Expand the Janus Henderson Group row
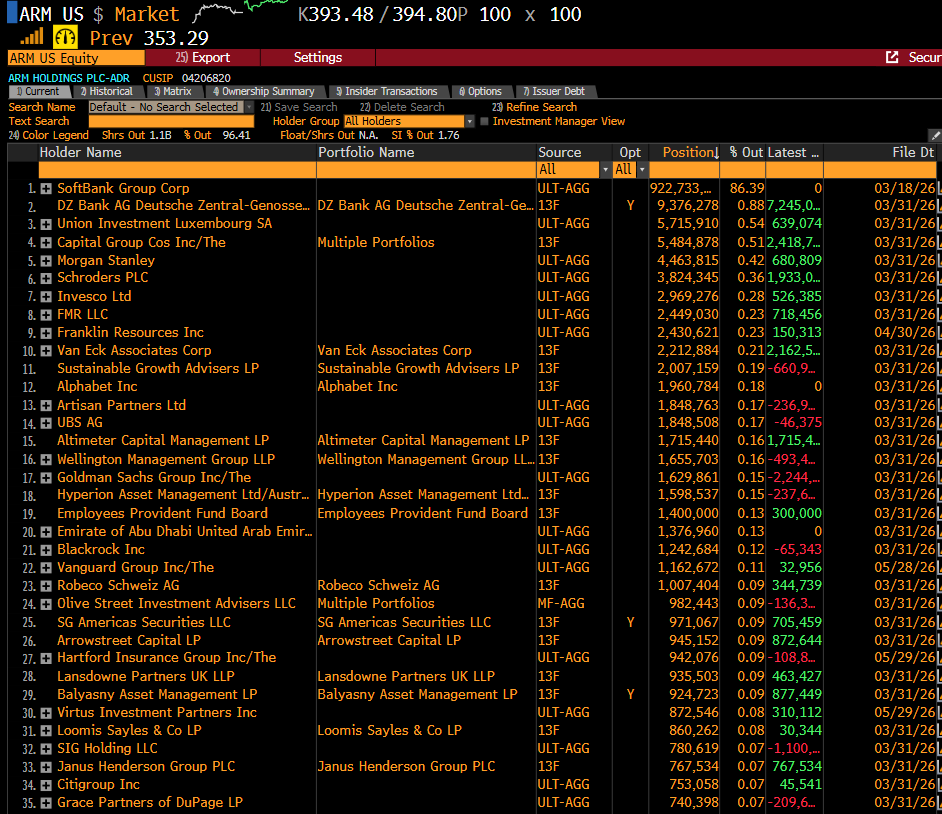The image size is (942, 814). (46, 767)
